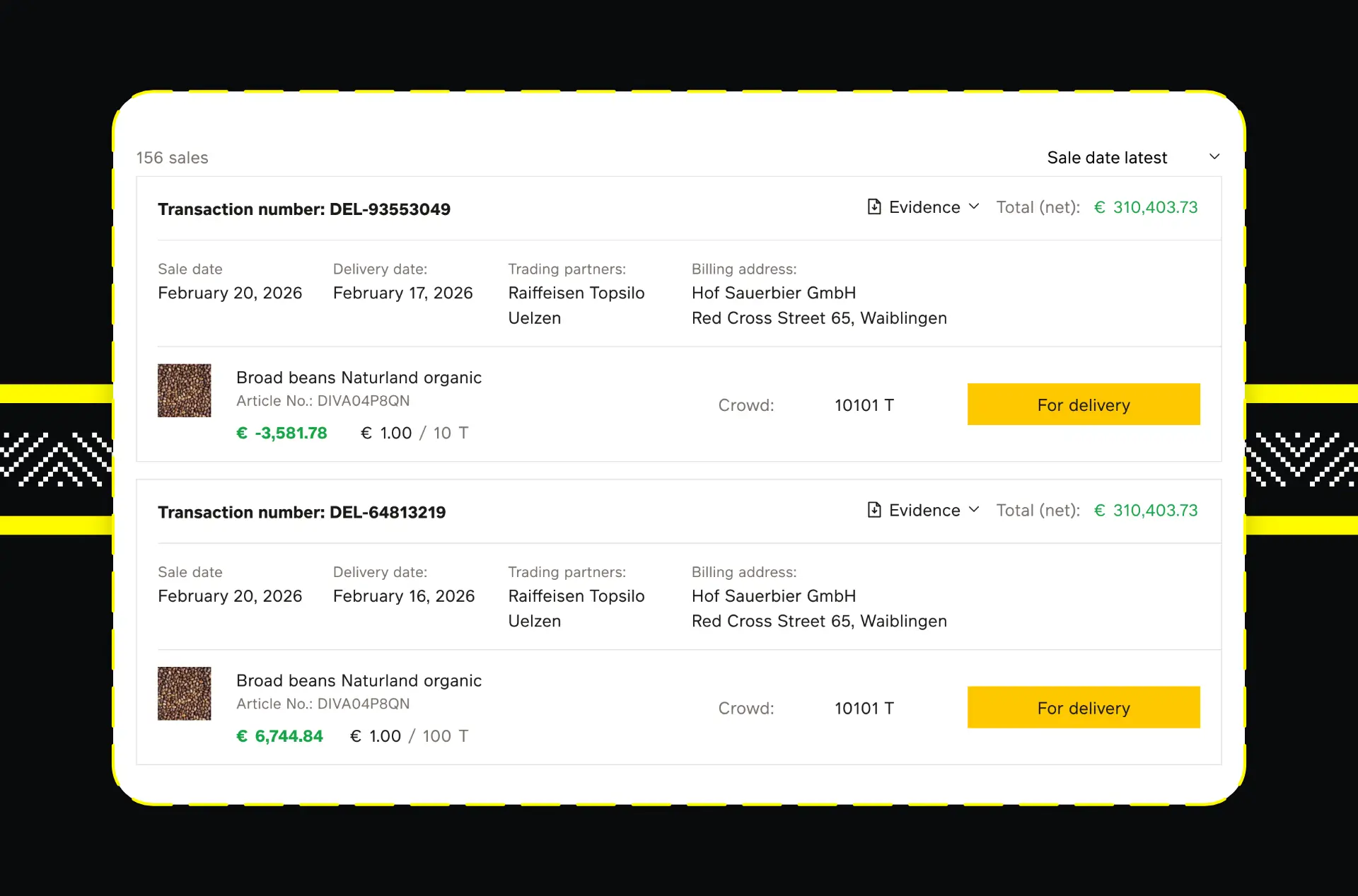
Task: Open first broad beans product thumbnail
Action: pos(184,390)
